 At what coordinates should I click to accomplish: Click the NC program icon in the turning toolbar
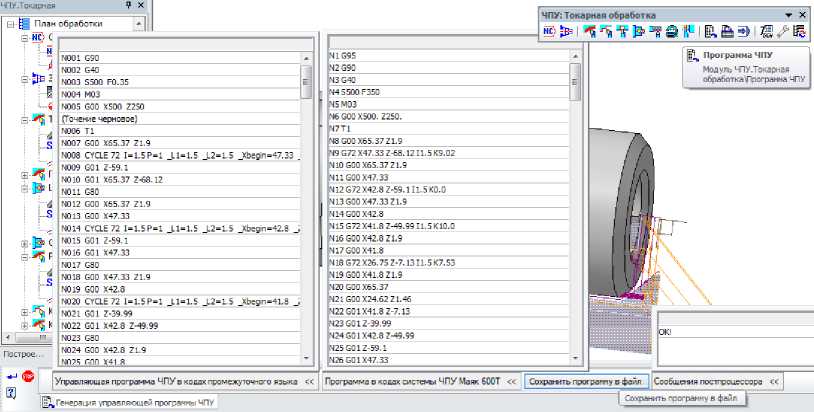tap(549, 32)
